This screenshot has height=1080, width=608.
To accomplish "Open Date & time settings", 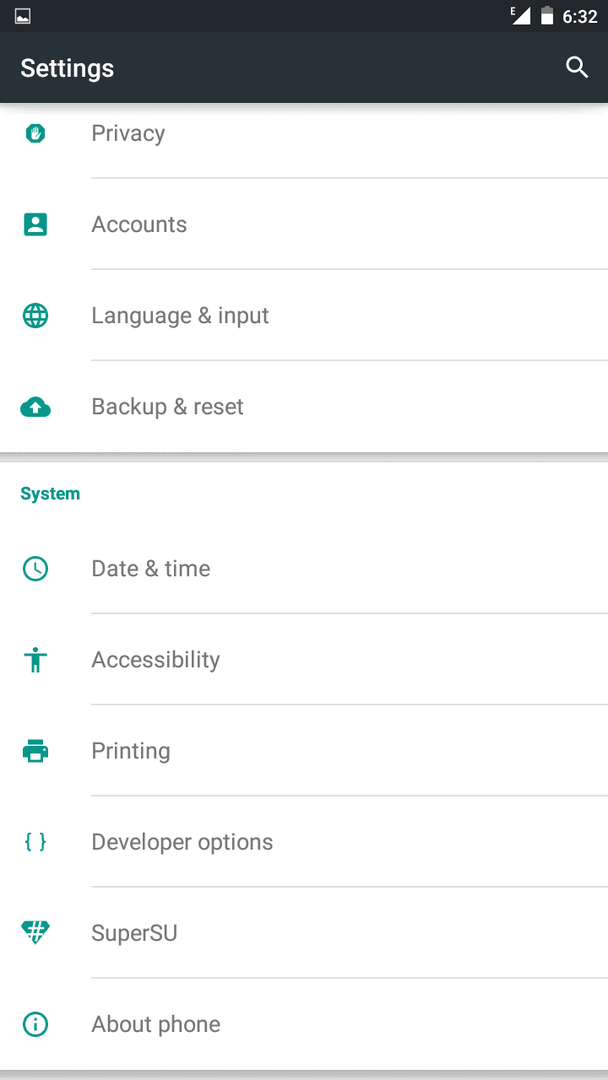I will [304, 568].
